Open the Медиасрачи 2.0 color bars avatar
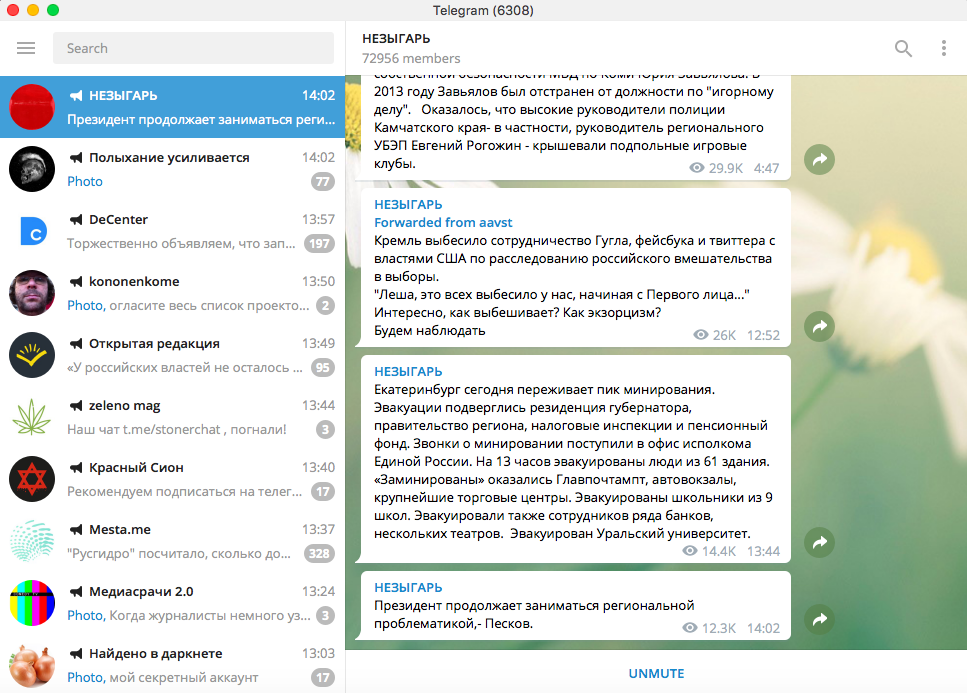This screenshot has width=967, height=693. (x=32, y=603)
